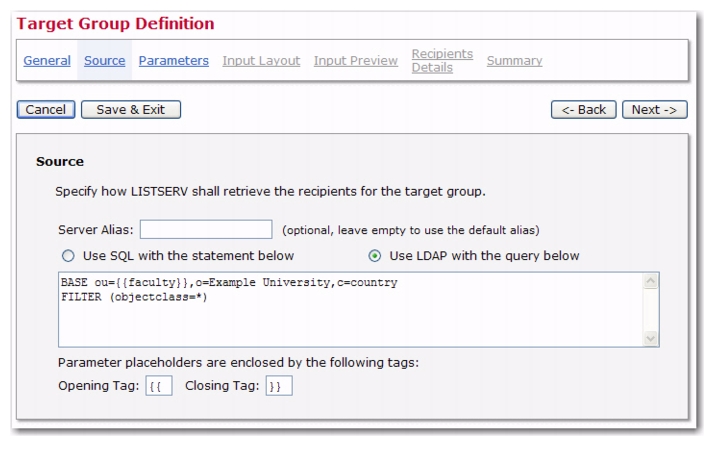Open the Recipients Details tab
Screen dimensions: 714x452
[442, 61]
